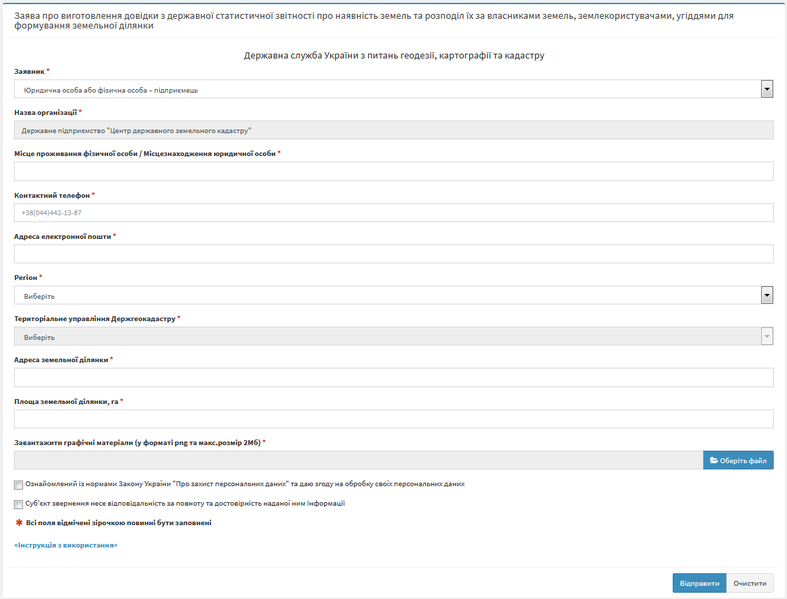Tick the personal data processing consent checkbox
787x599 pixels.
19,485
